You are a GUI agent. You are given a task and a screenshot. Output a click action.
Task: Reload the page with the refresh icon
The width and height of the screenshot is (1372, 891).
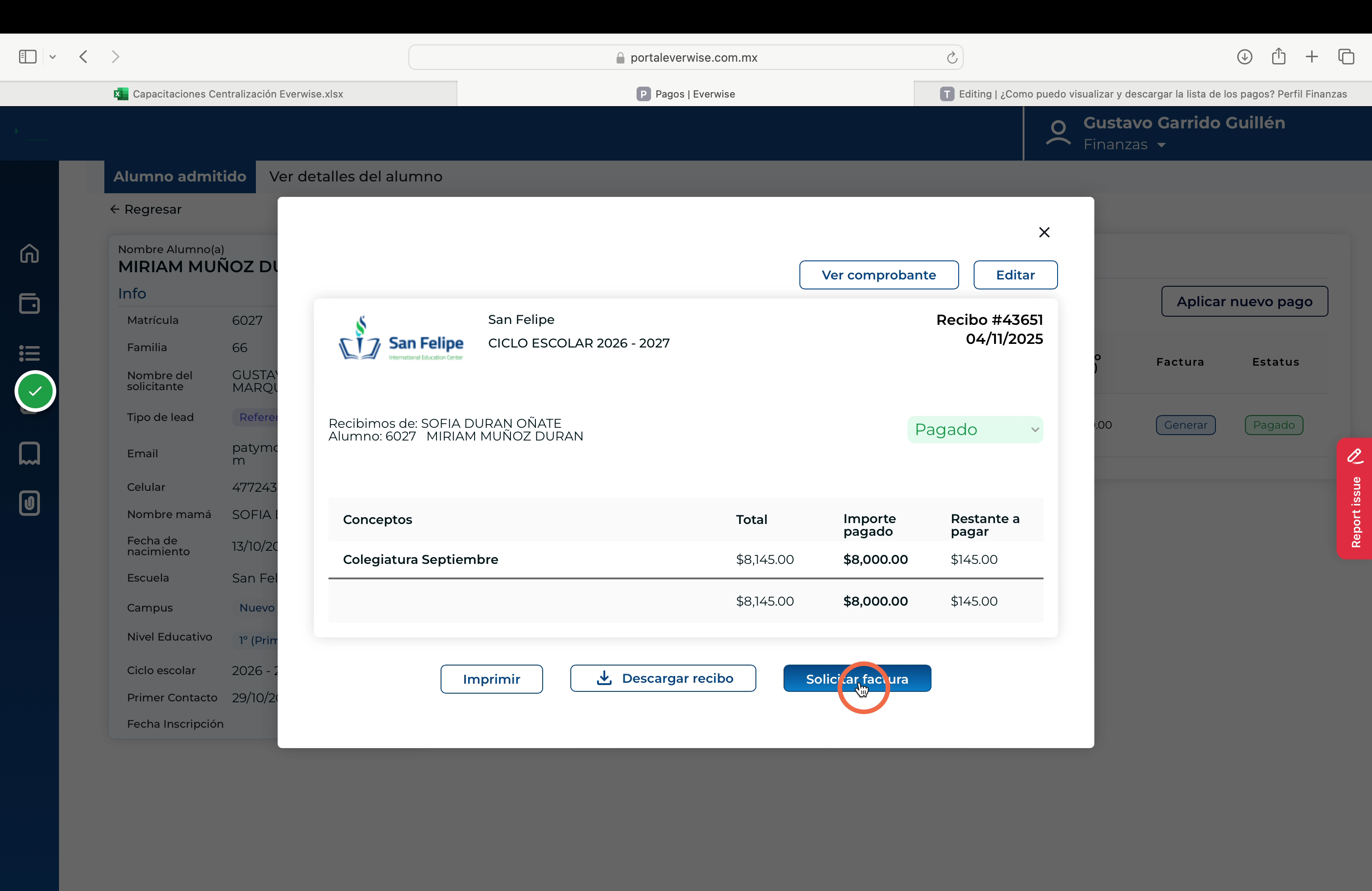(x=952, y=57)
